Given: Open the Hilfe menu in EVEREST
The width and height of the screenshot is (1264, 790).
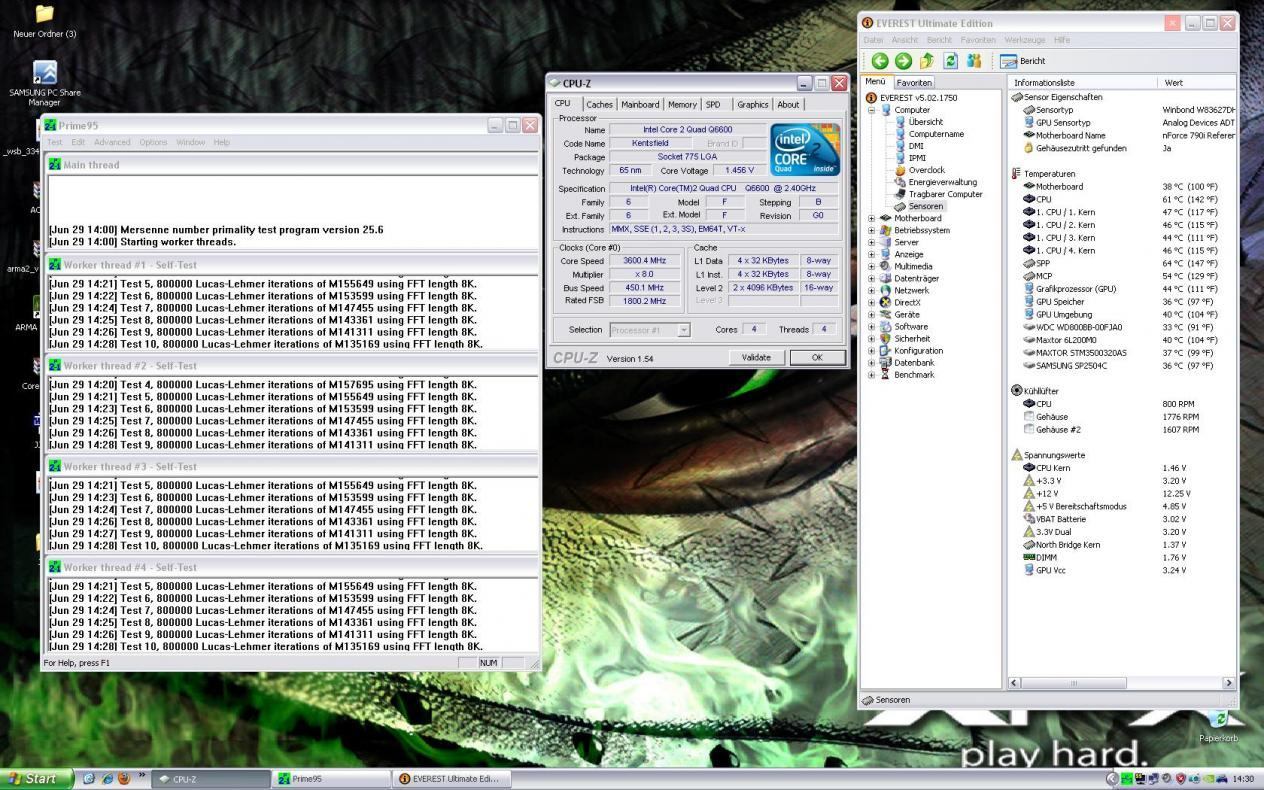Looking at the screenshot, I should 1062,40.
